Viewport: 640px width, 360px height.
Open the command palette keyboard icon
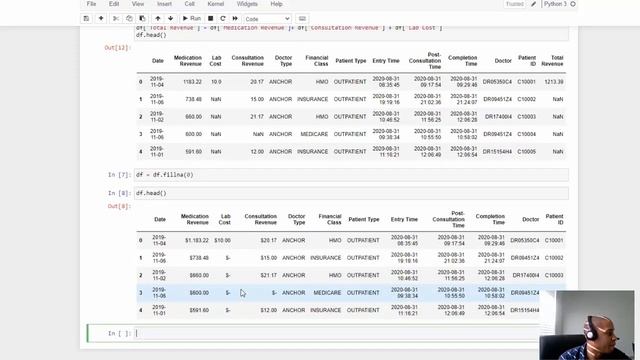(302, 19)
